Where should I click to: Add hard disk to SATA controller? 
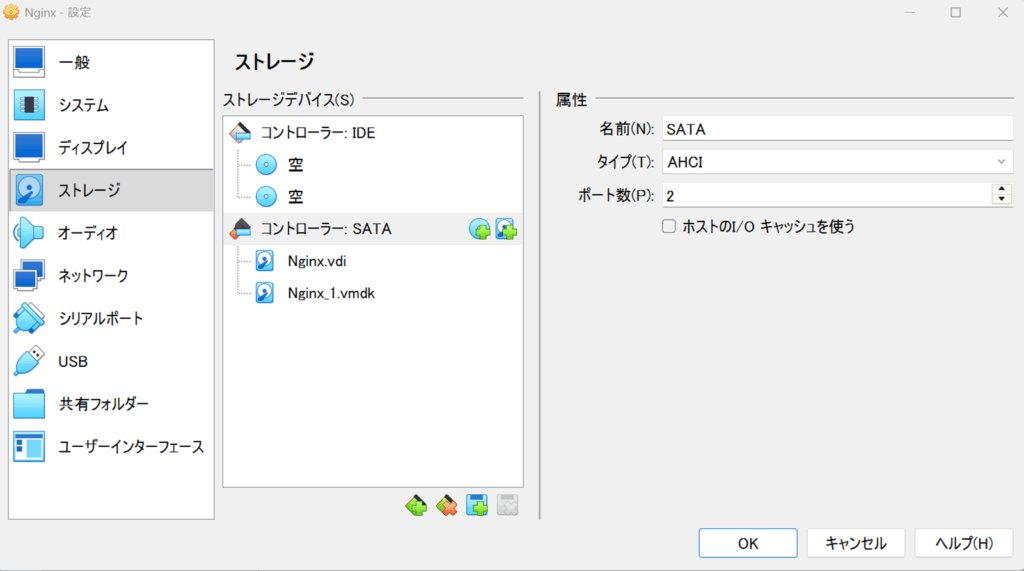(x=506, y=229)
